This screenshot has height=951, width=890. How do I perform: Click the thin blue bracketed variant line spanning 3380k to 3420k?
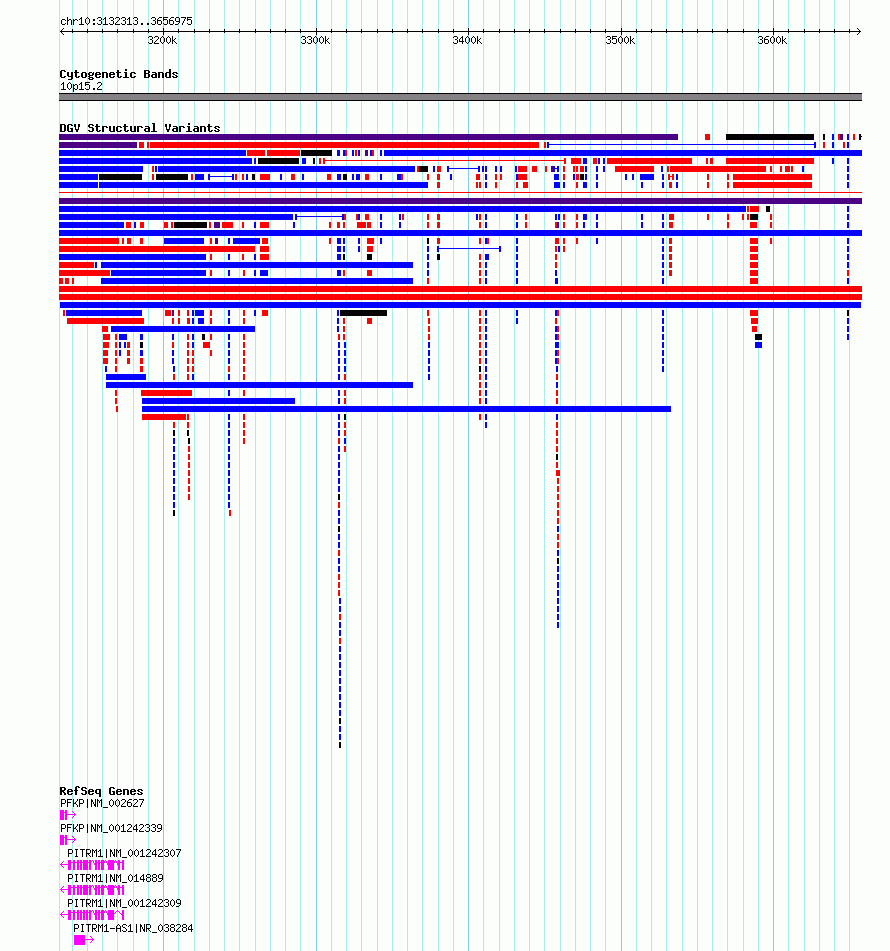pos(469,249)
